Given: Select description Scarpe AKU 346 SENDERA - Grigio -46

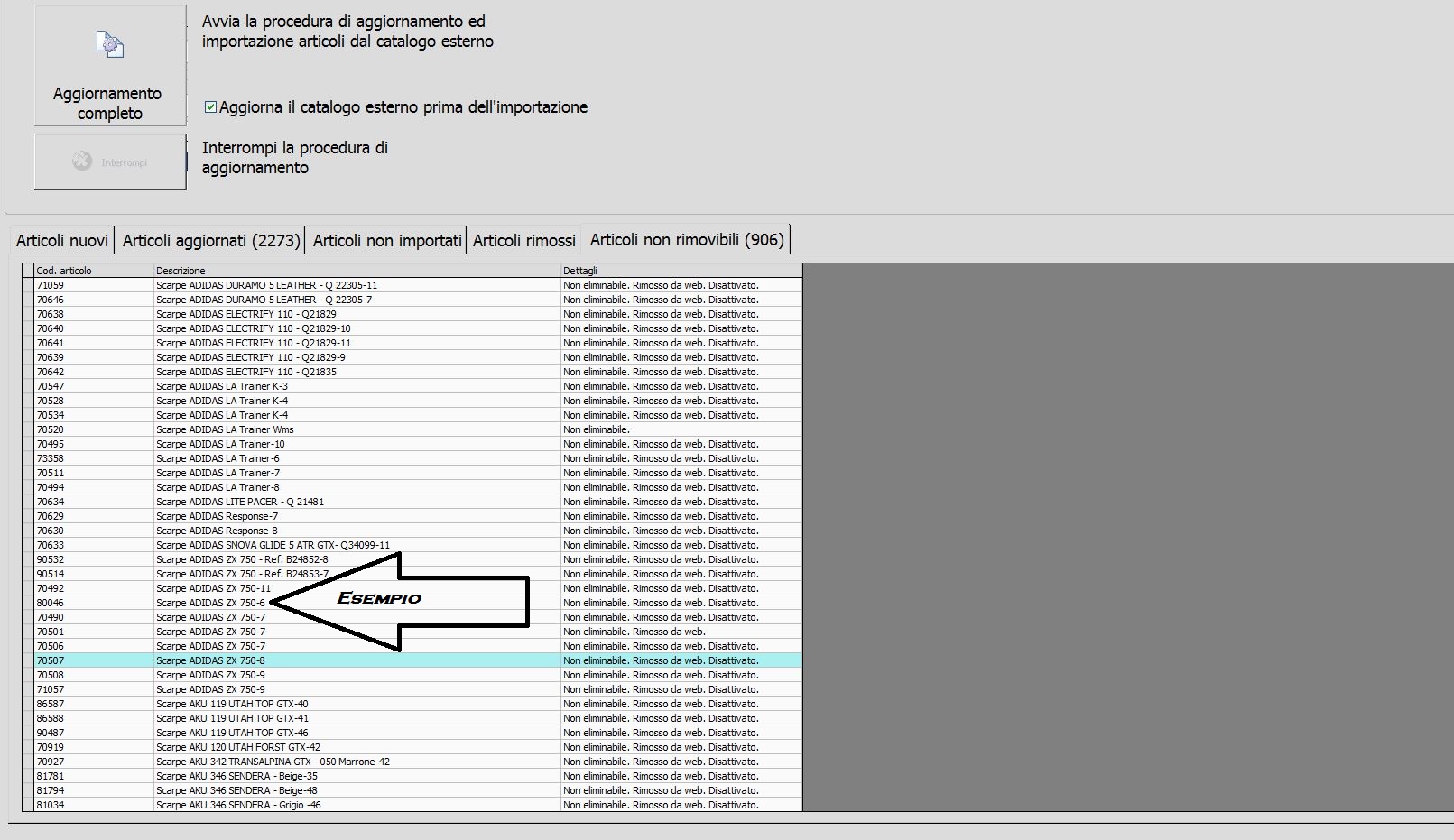Looking at the screenshot, I should click(x=239, y=805).
